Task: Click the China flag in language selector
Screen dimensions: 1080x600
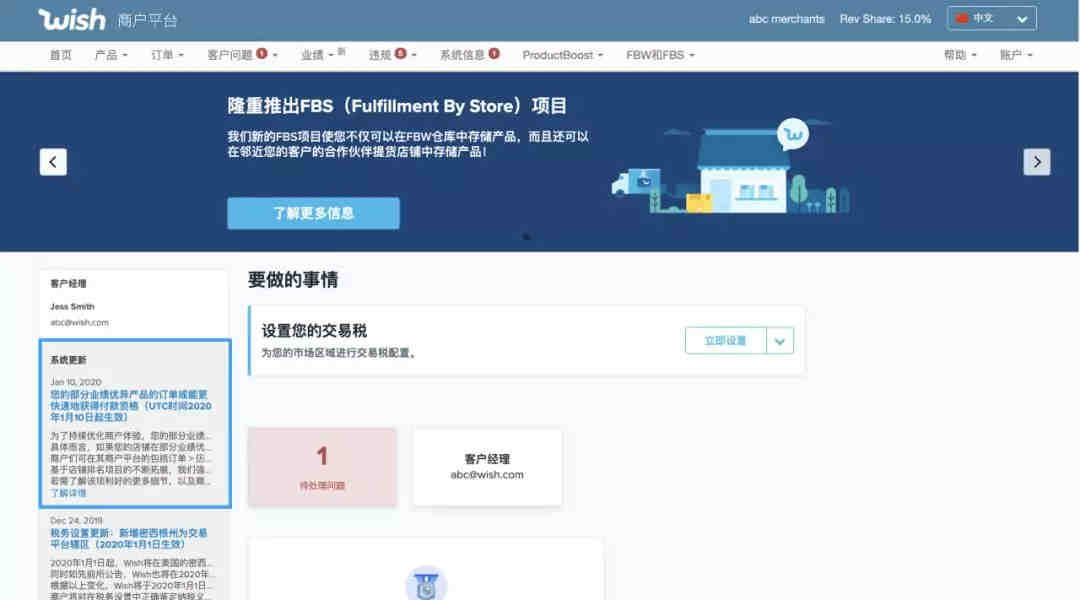Action: click(962, 18)
